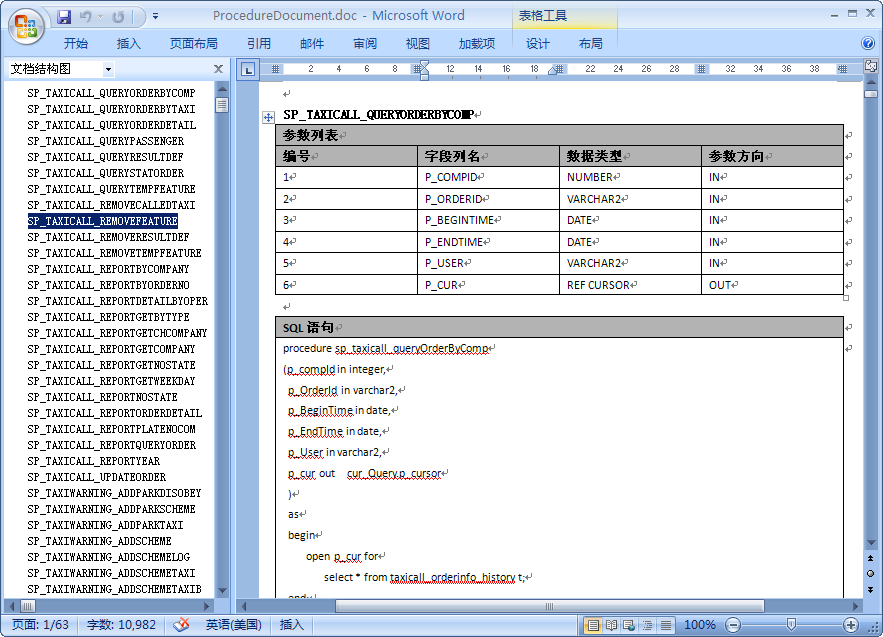Click Select Browse Object button
This screenshot has width=883, height=637.
(x=871, y=574)
